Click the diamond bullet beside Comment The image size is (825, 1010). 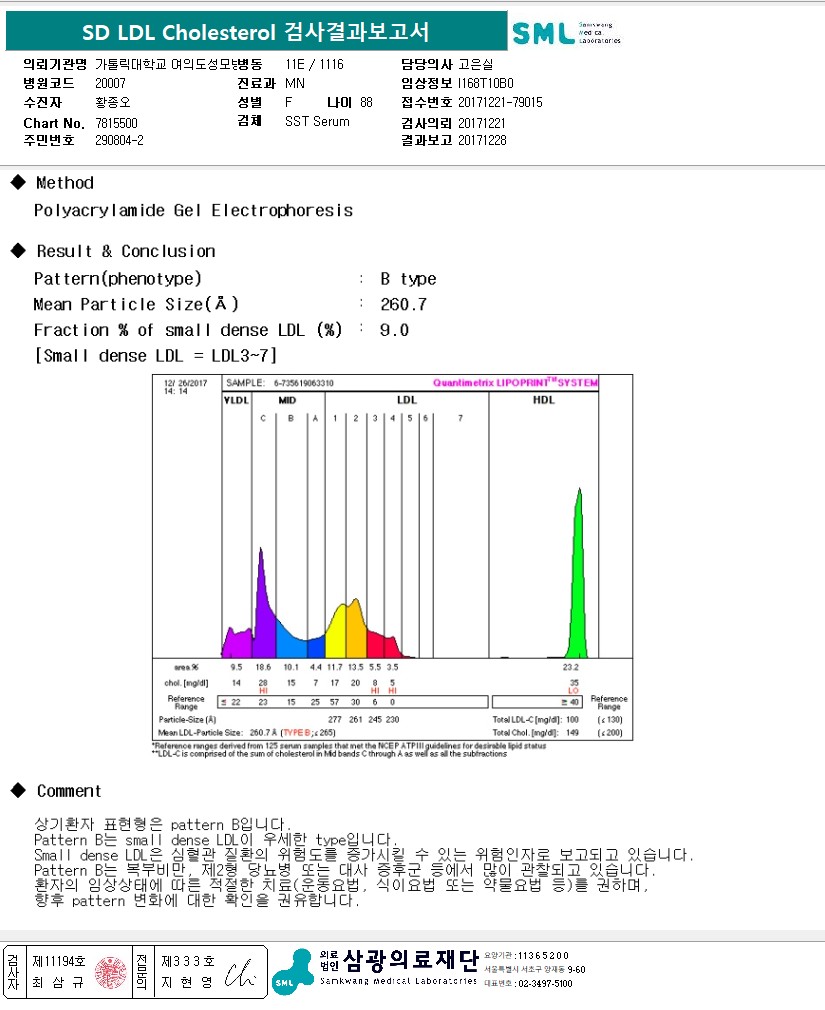coord(18,790)
